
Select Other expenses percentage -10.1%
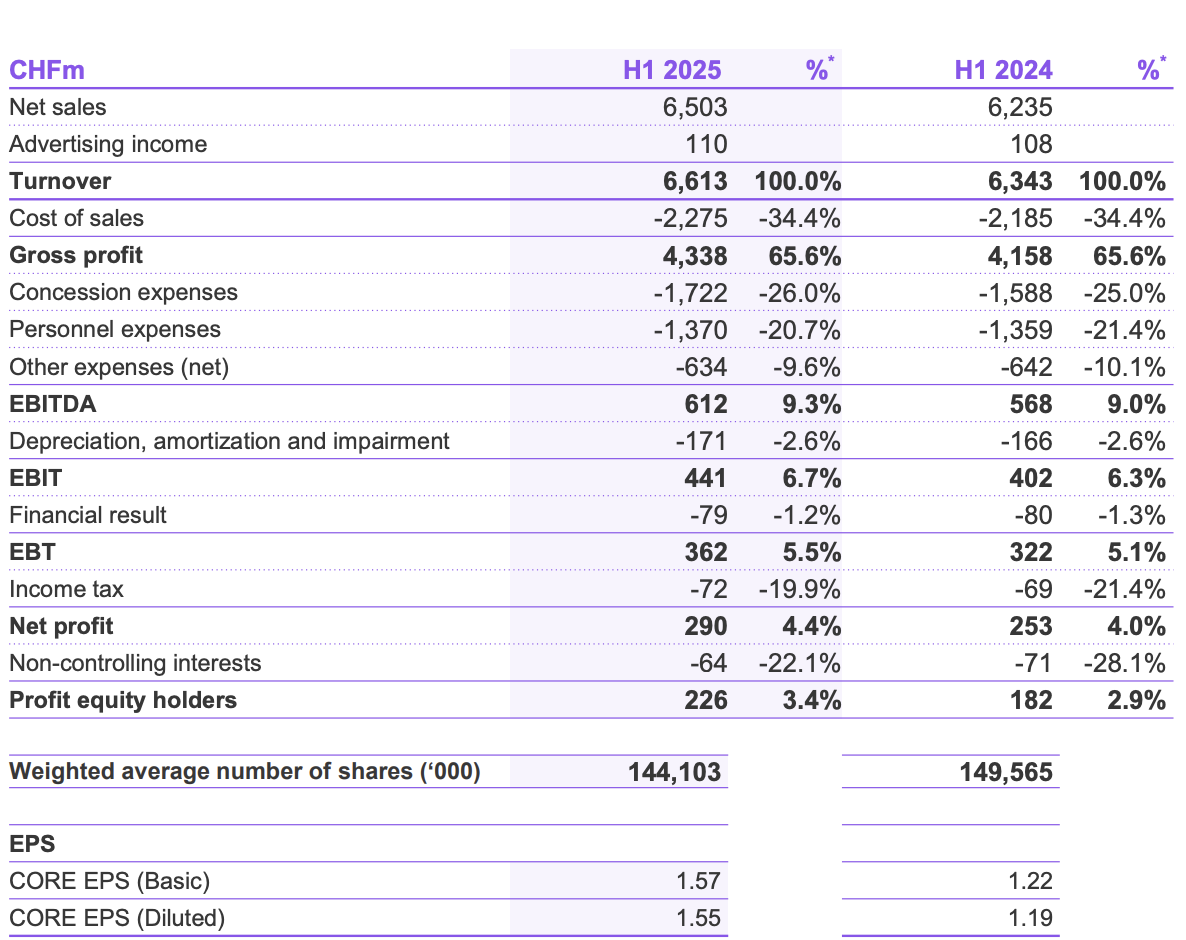pyautogui.click(x=1125, y=367)
